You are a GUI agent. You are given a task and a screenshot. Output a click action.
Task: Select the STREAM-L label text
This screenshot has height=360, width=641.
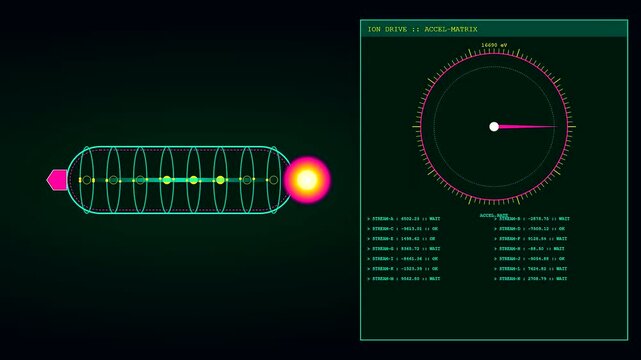[510, 269]
